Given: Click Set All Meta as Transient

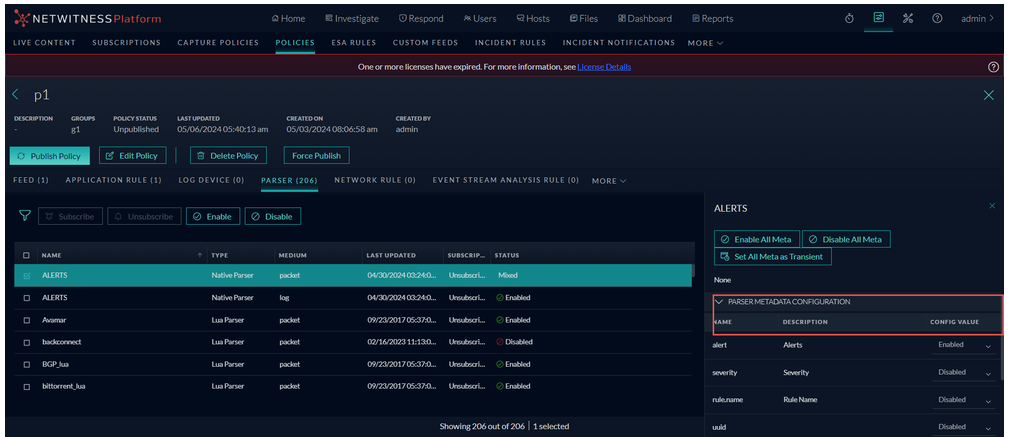Looking at the screenshot, I should [772, 257].
